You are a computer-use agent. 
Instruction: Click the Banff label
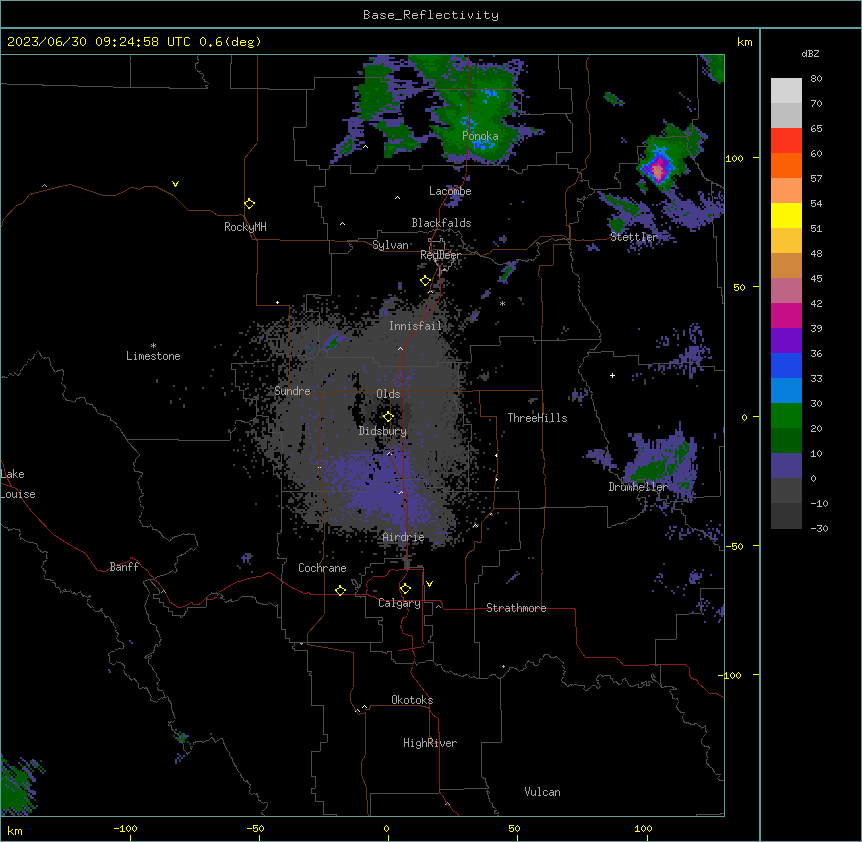pos(124,567)
